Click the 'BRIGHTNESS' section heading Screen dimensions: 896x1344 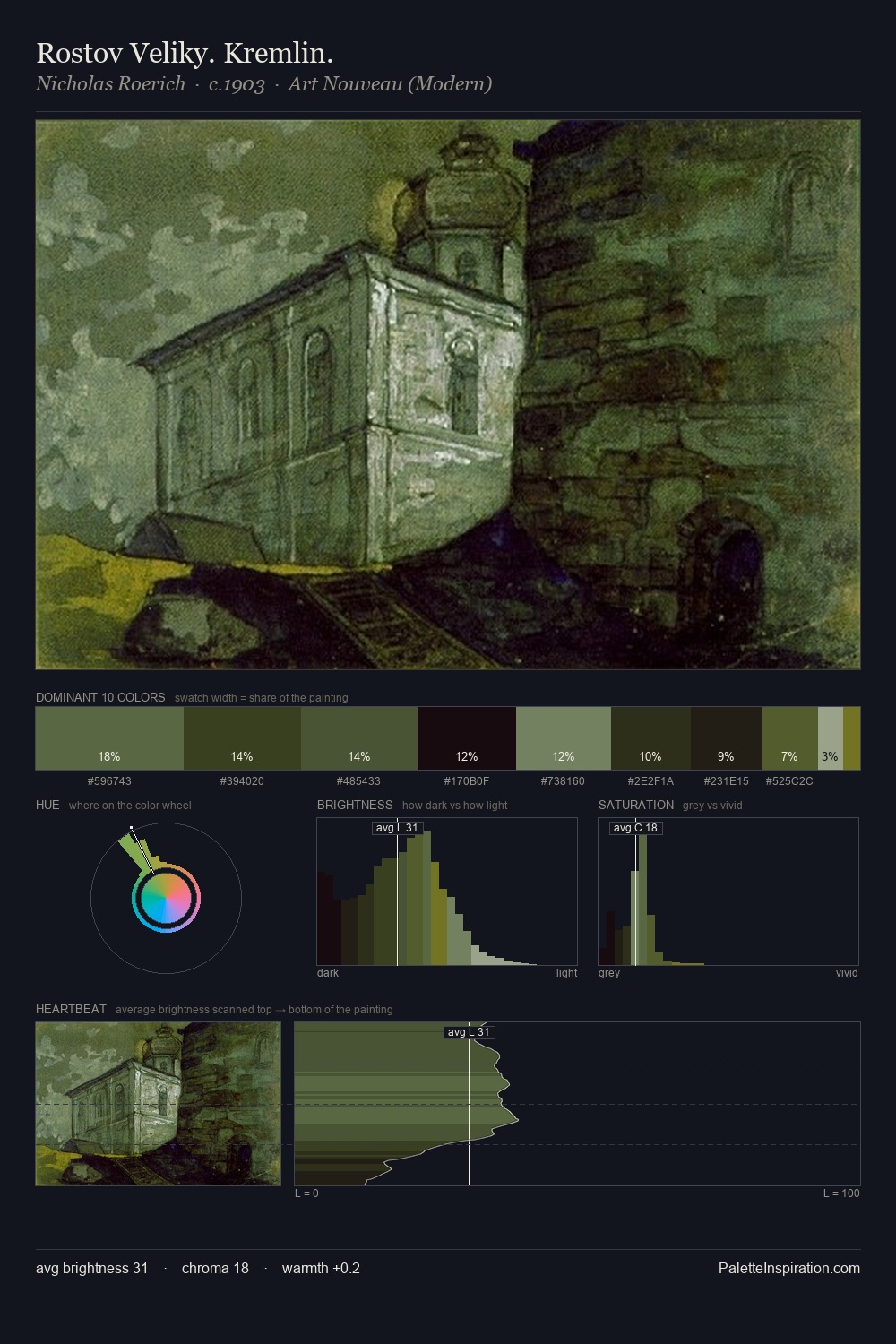pyautogui.click(x=355, y=805)
